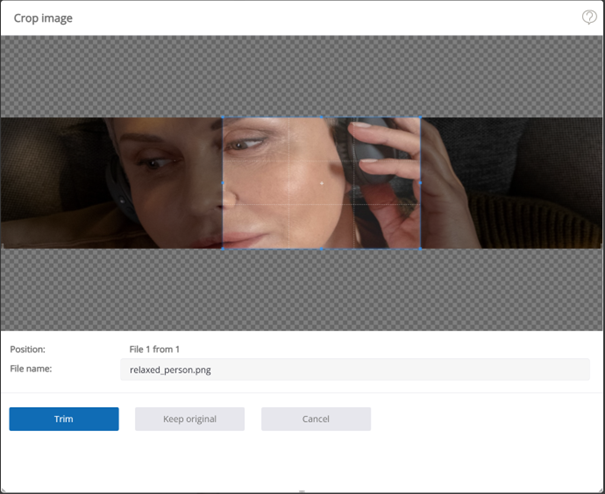The width and height of the screenshot is (605, 494).
Task: Click the top-center crop edge handle
Action: (321, 118)
